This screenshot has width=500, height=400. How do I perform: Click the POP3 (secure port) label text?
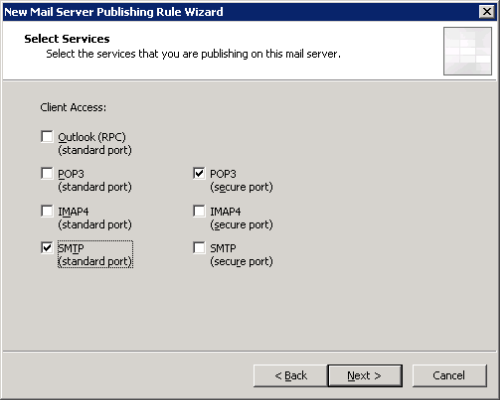coord(241,180)
